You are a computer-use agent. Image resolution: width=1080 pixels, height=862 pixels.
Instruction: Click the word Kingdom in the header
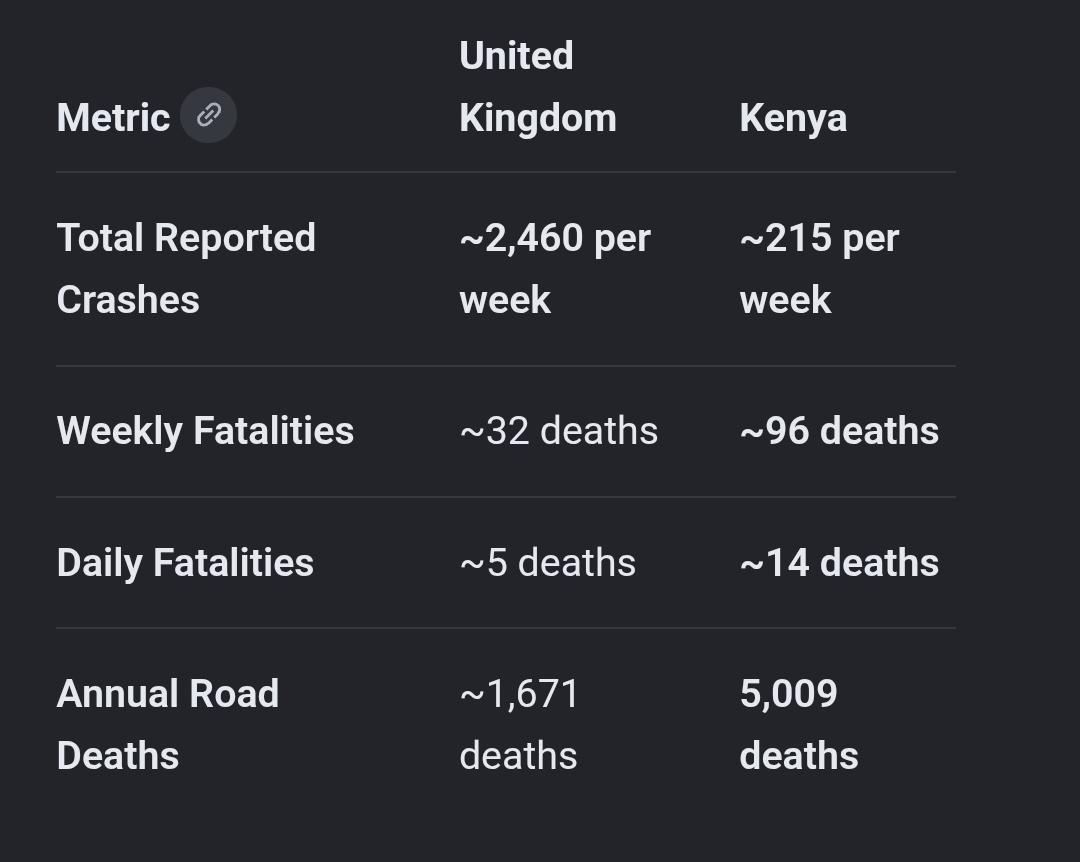(x=537, y=119)
